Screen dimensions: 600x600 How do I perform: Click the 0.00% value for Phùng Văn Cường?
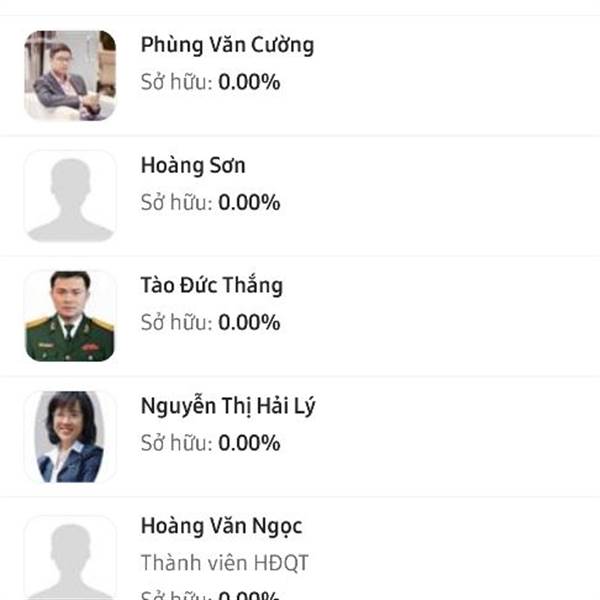coord(249,82)
